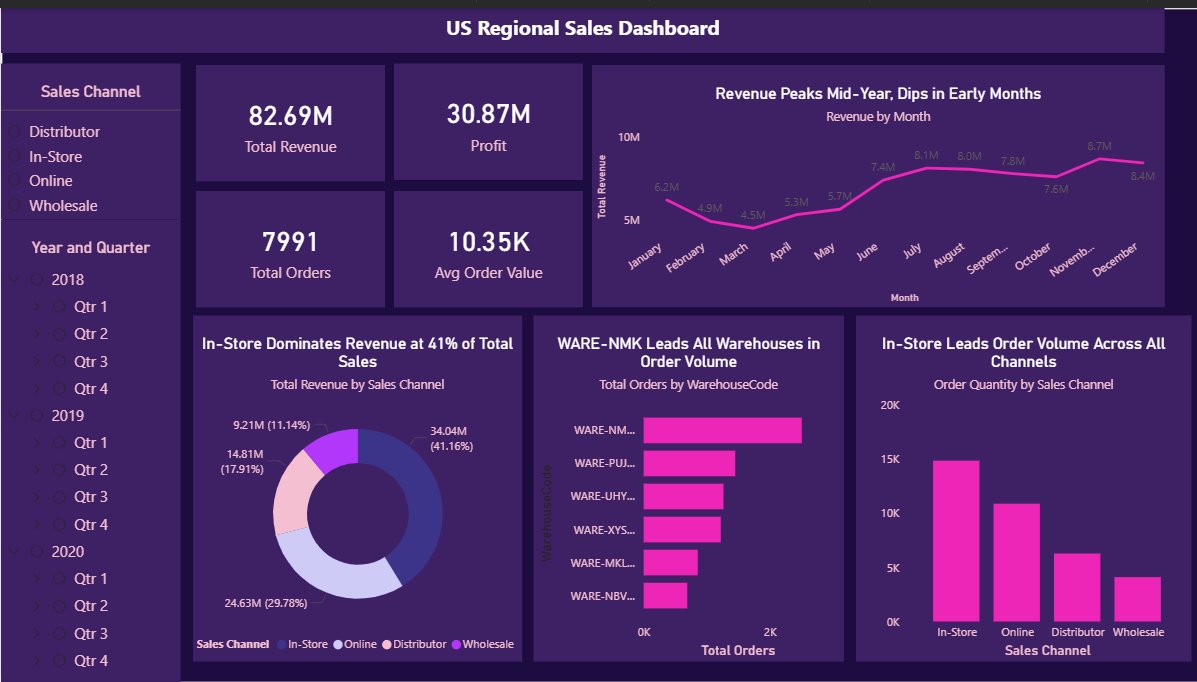Collapse the 2018 year node
The image size is (1197, 682).
point(15,280)
